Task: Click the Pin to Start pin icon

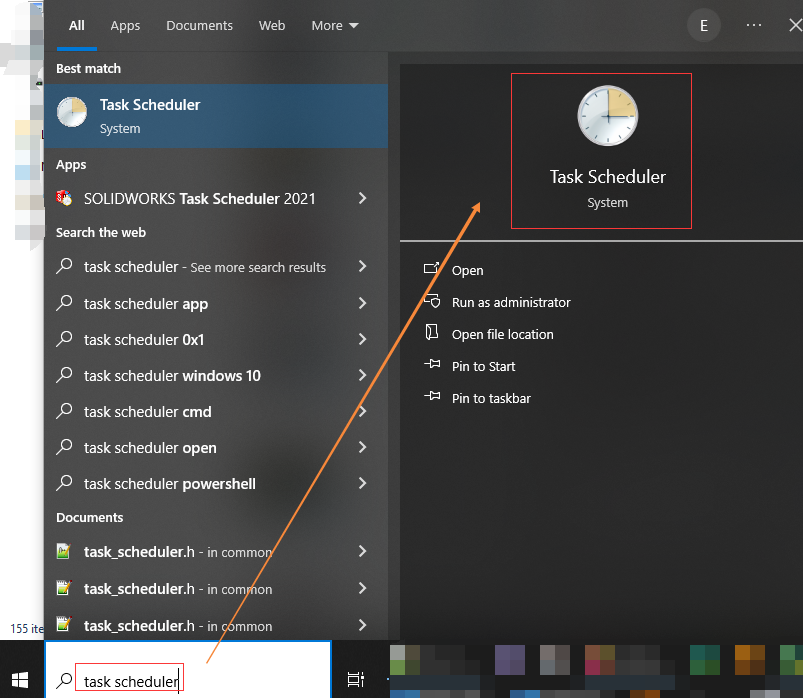Action: tap(432, 365)
